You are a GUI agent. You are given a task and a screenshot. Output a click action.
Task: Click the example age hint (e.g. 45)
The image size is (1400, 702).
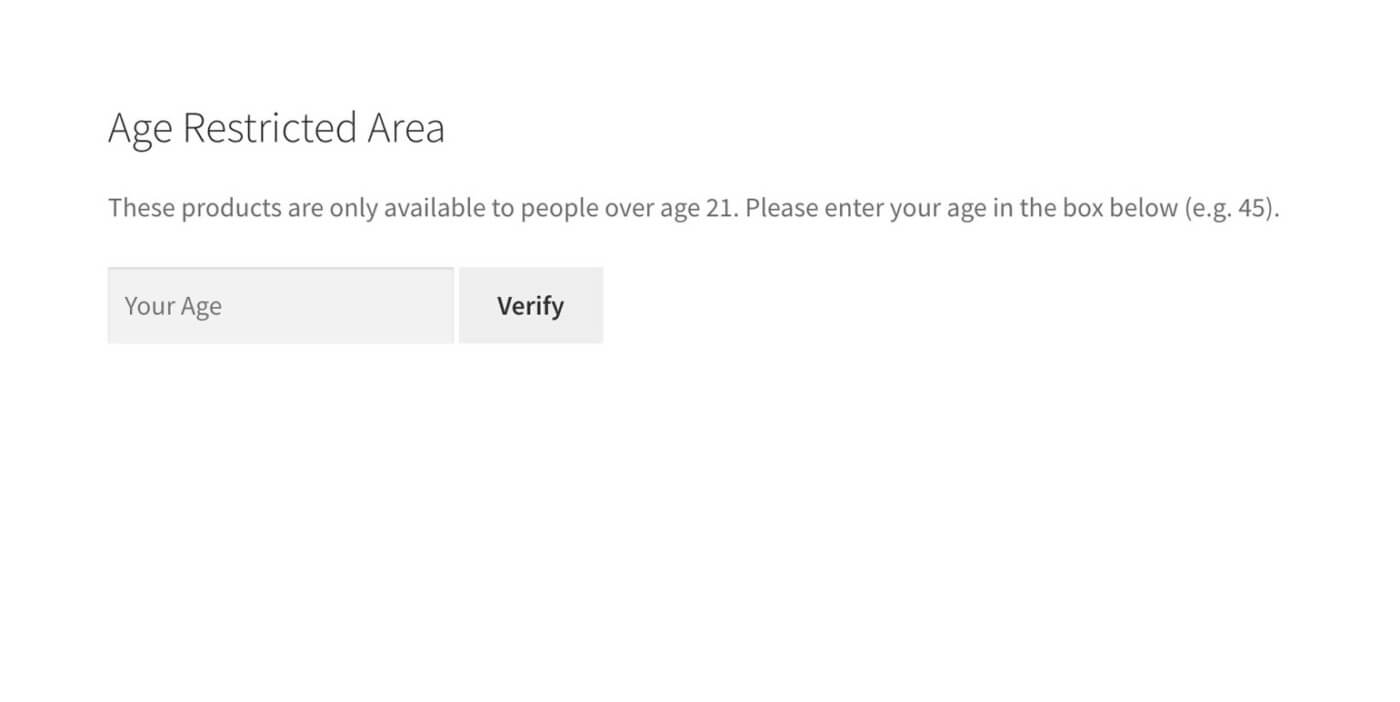tap(1230, 207)
